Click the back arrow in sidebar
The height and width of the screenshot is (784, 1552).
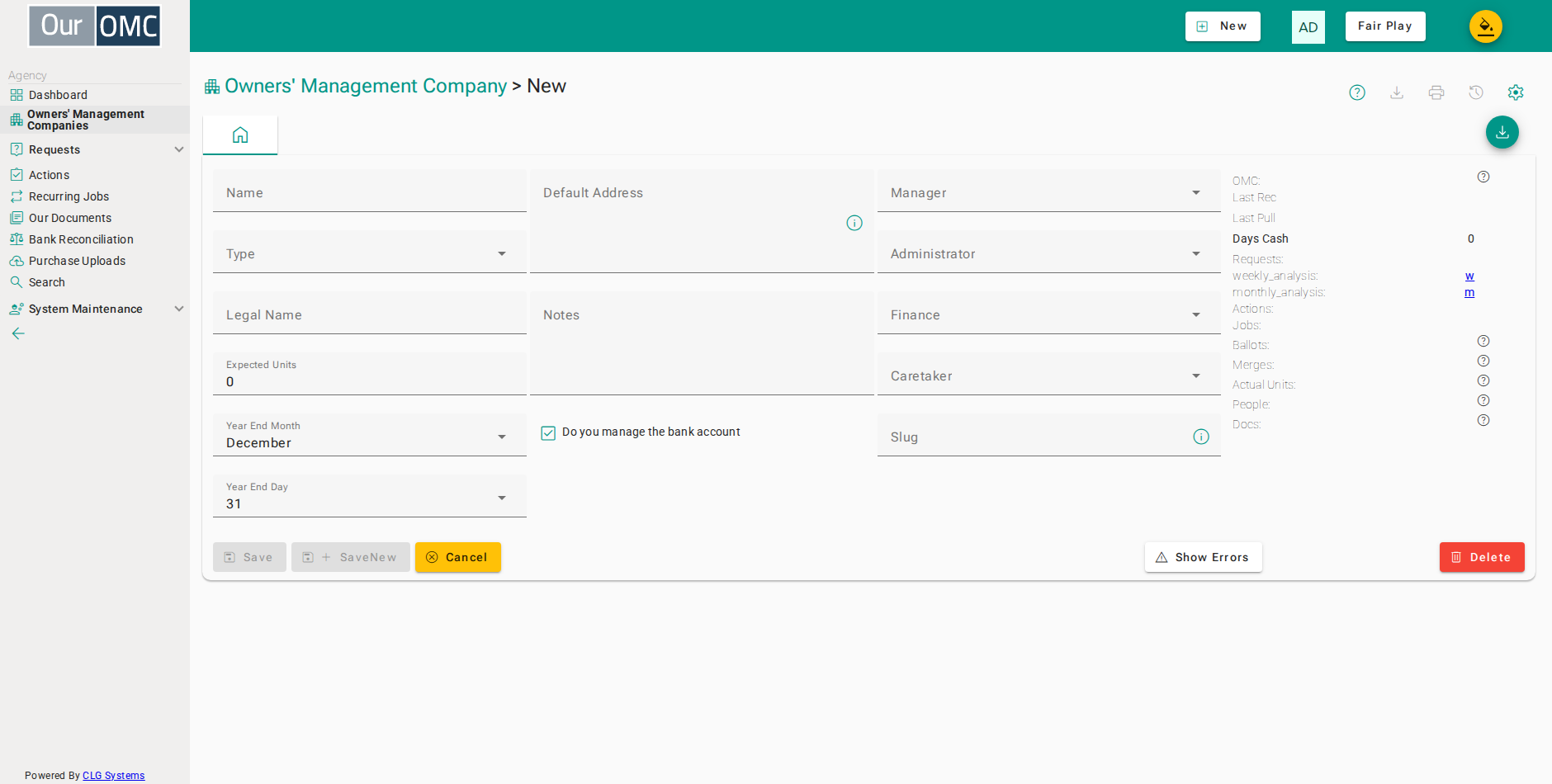coord(18,333)
